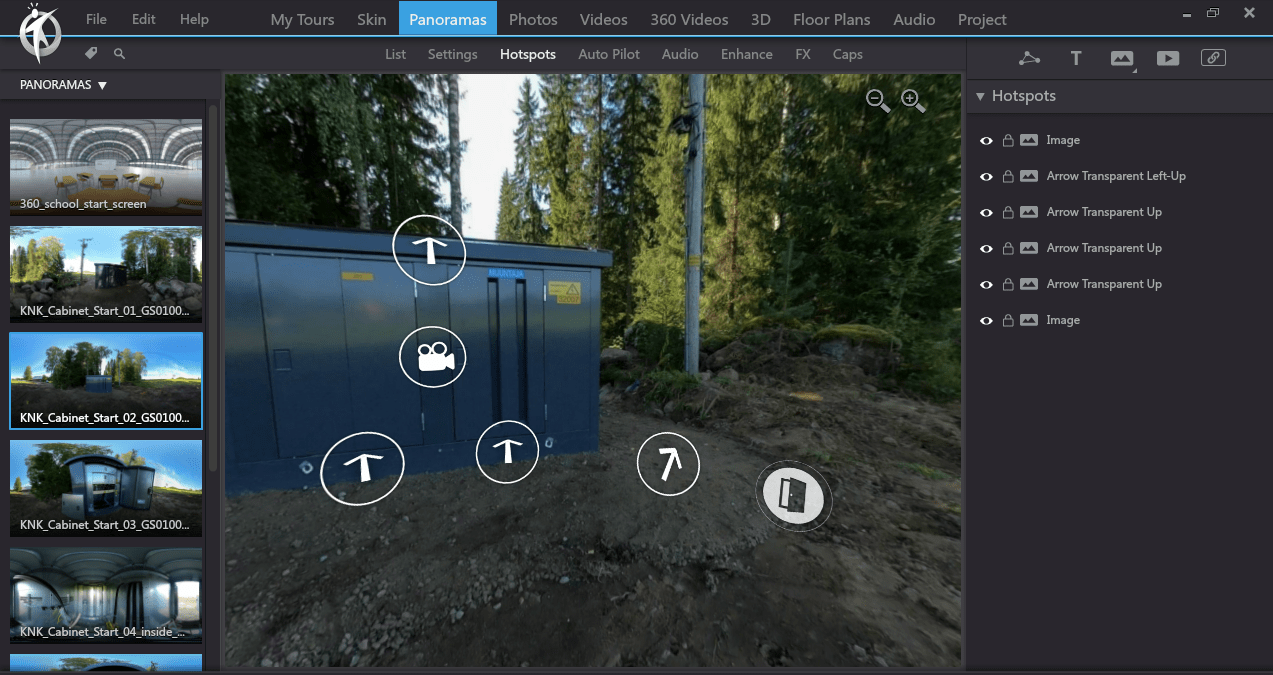Select the camera hotspot on the cabinet
Viewport: 1273px width, 675px height.
pyautogui.click(x=432, y=357)
